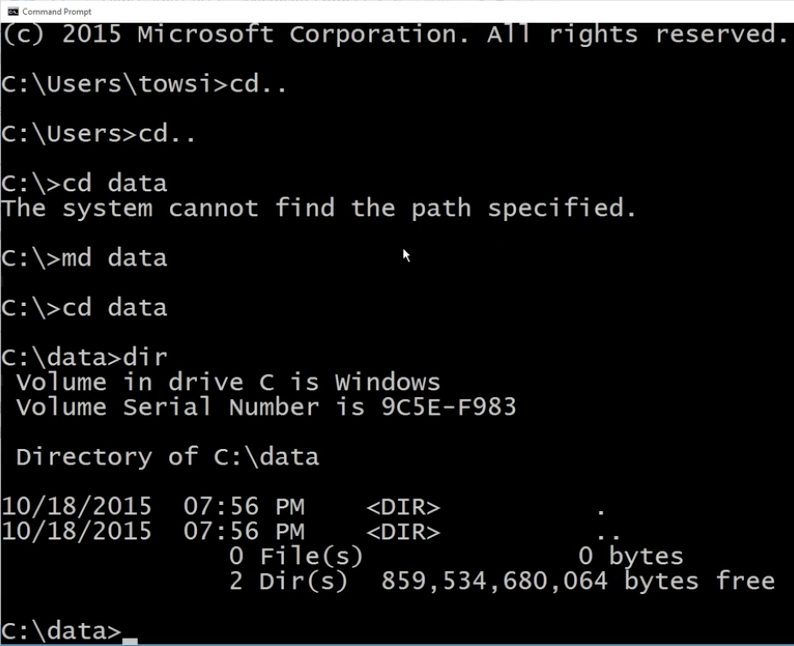Image resolution: width=794 pixels, height=646 pixels.
Task: Click the 'cd..' command after C:\Users>
Action: click(167, 134)
